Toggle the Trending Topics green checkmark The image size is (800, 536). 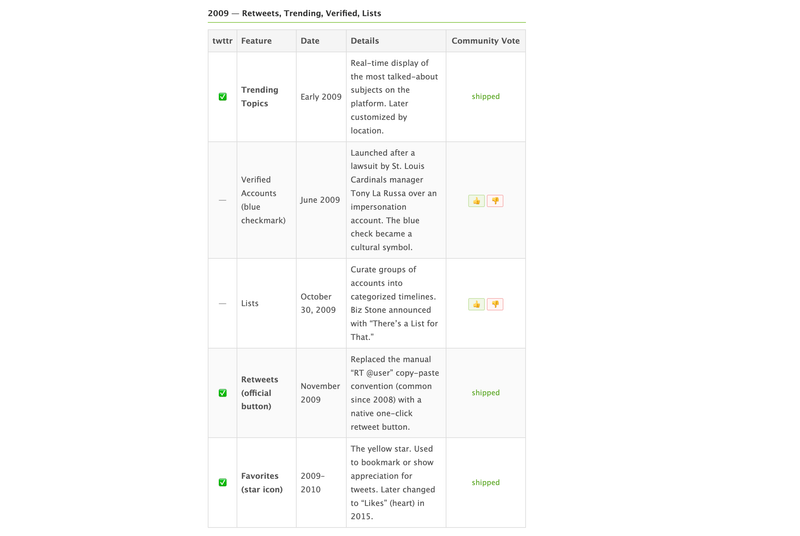click(222, 97)
